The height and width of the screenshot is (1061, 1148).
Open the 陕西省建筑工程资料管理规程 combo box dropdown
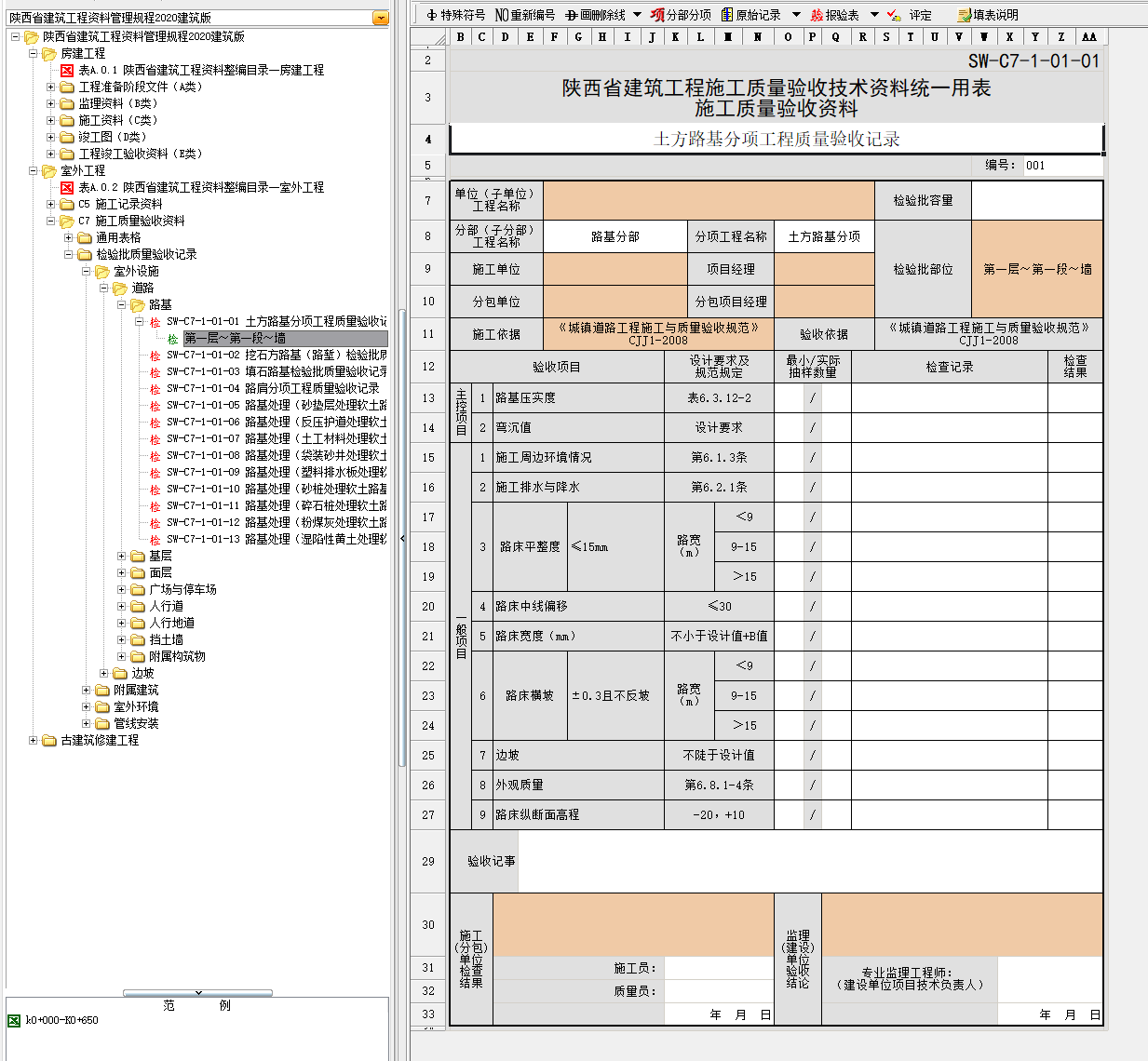click(380, 18)
